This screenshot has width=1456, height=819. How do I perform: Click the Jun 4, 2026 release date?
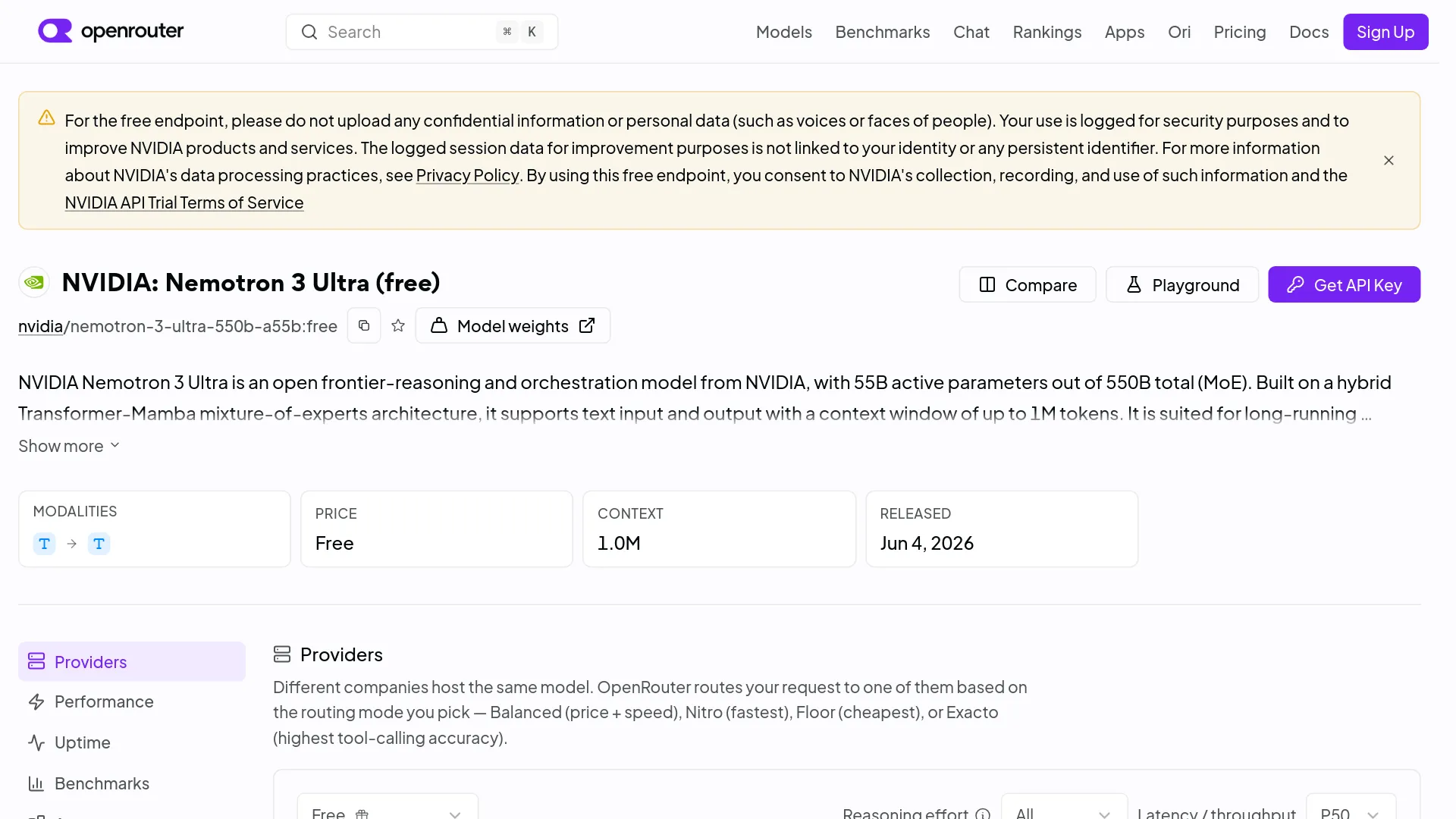927,543
